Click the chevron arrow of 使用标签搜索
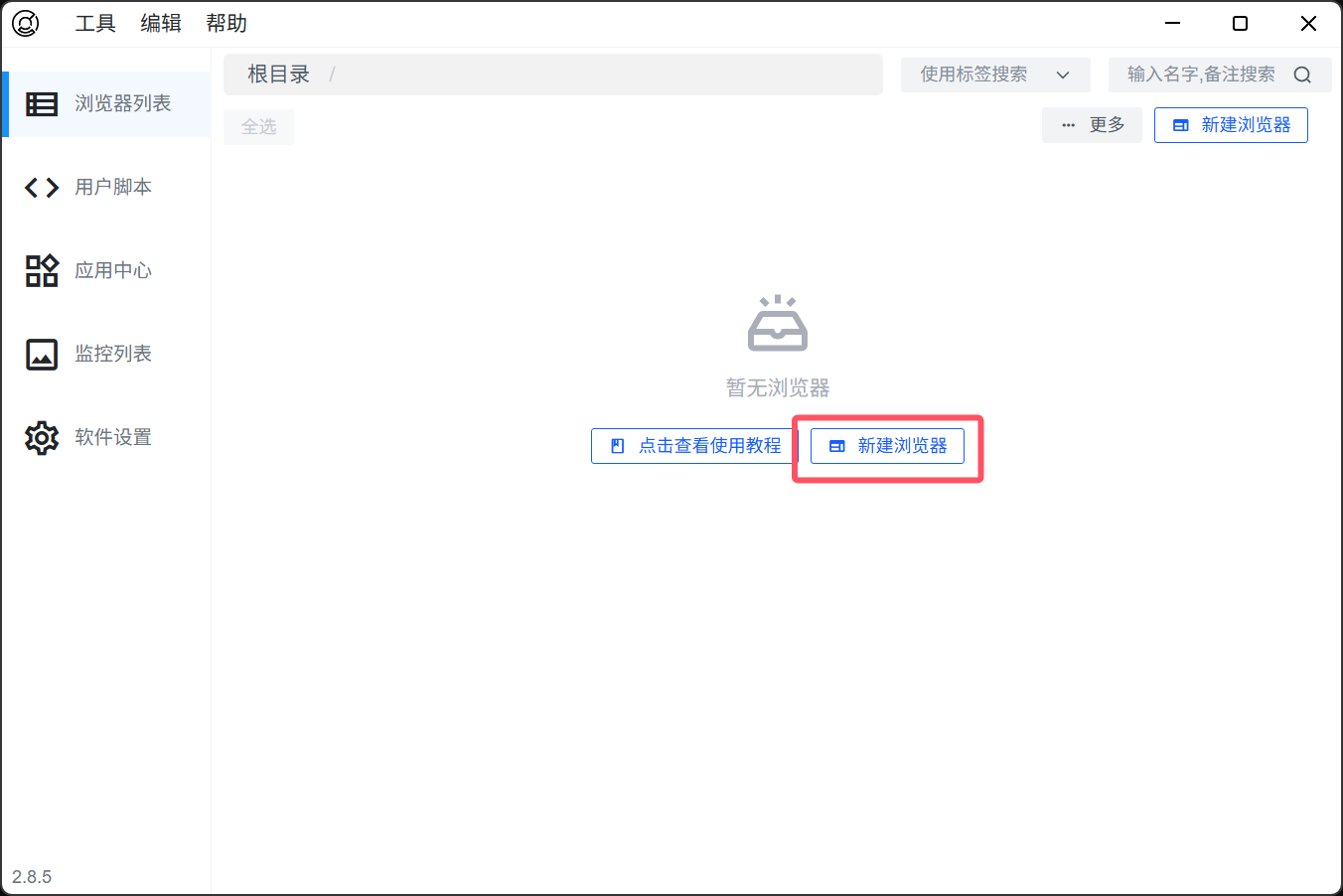 (1063, 75)
